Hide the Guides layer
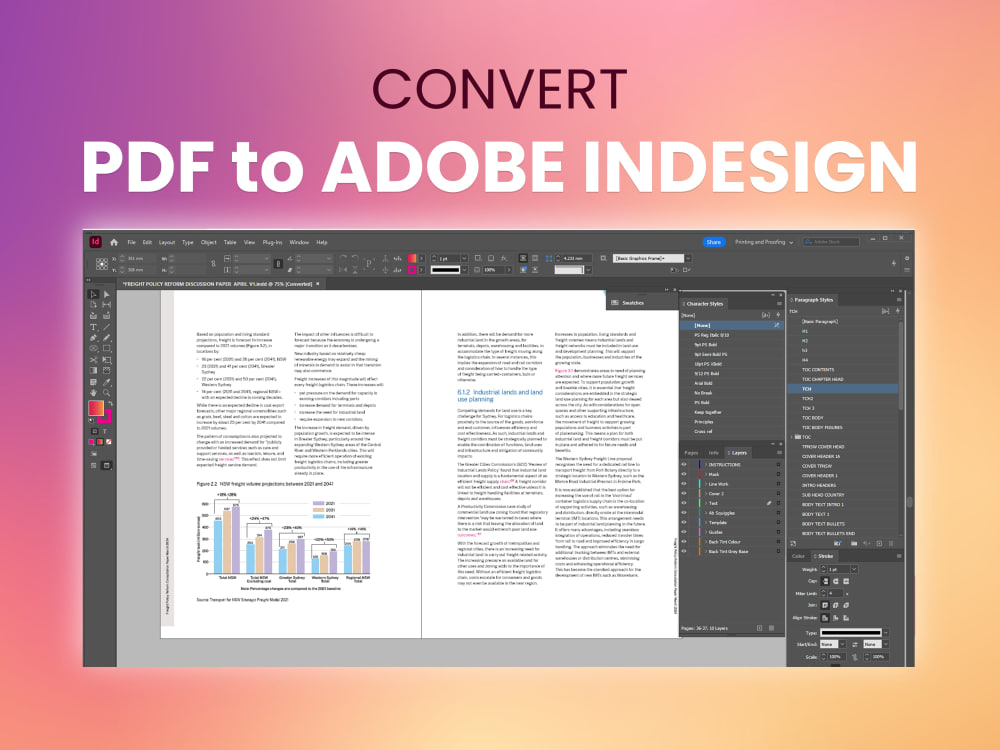 coord(684,532)
